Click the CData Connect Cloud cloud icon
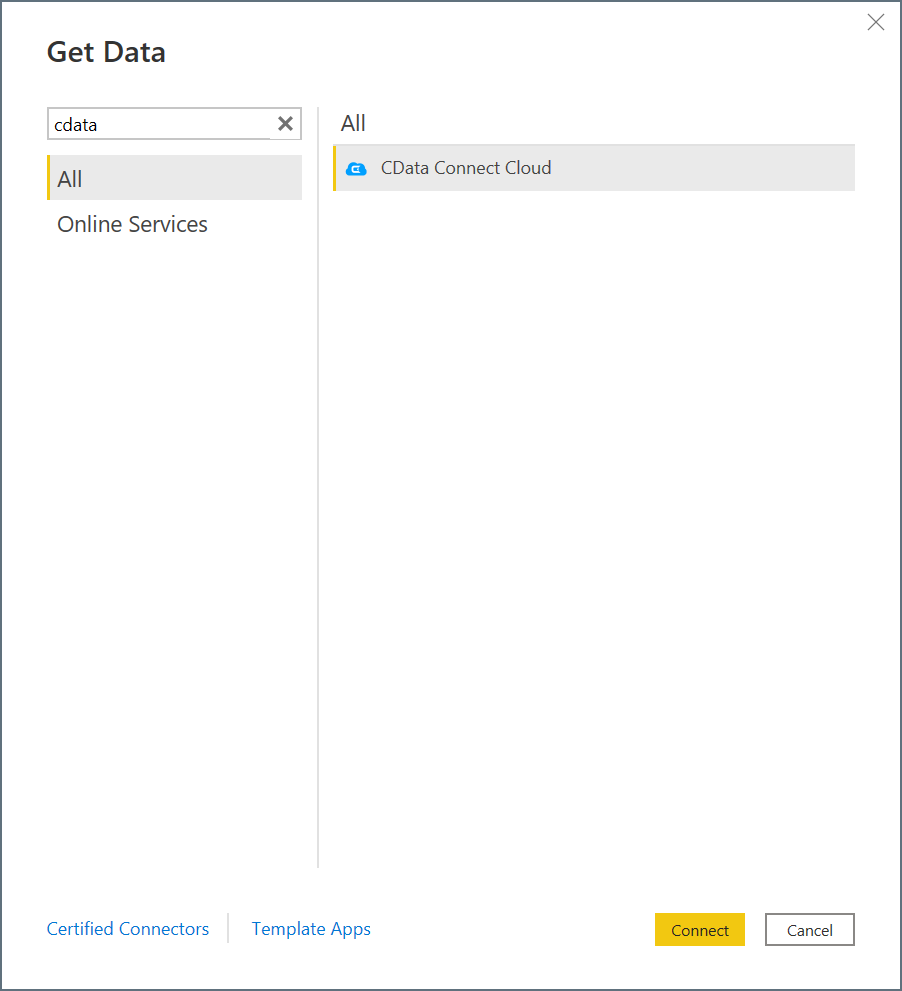This screenshot has width=902, height=991. click(357, 169)
